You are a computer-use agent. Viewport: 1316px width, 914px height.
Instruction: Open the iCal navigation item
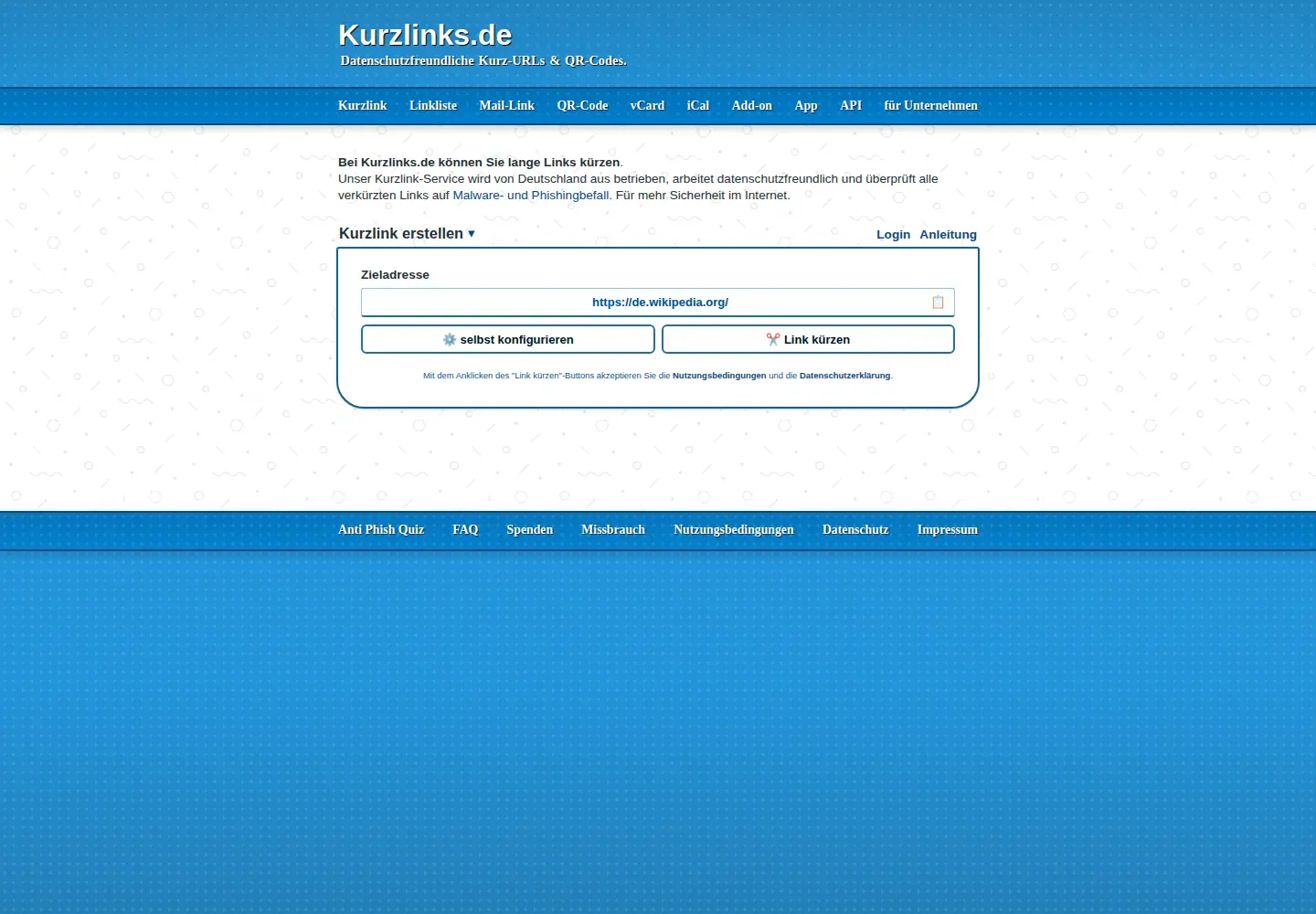[x=698, y=106]
